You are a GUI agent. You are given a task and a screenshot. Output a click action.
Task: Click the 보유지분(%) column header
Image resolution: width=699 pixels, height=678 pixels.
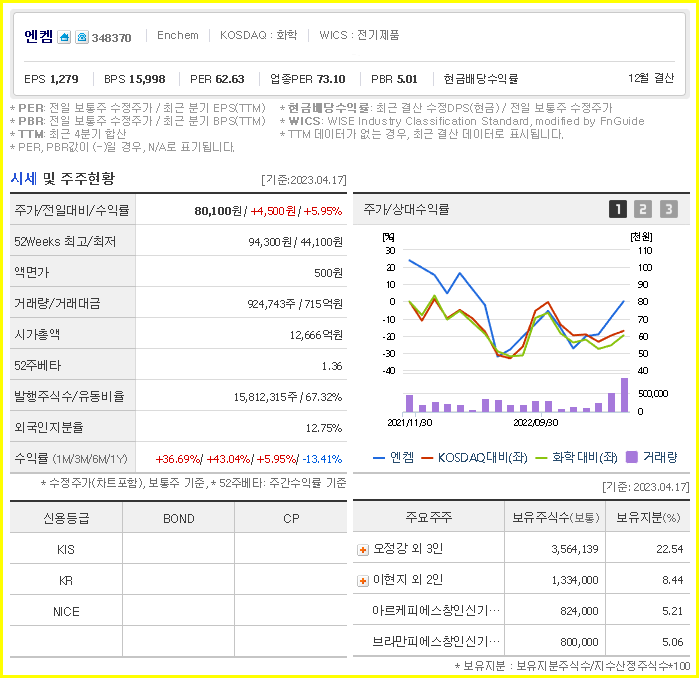click(x=648, y=517)
